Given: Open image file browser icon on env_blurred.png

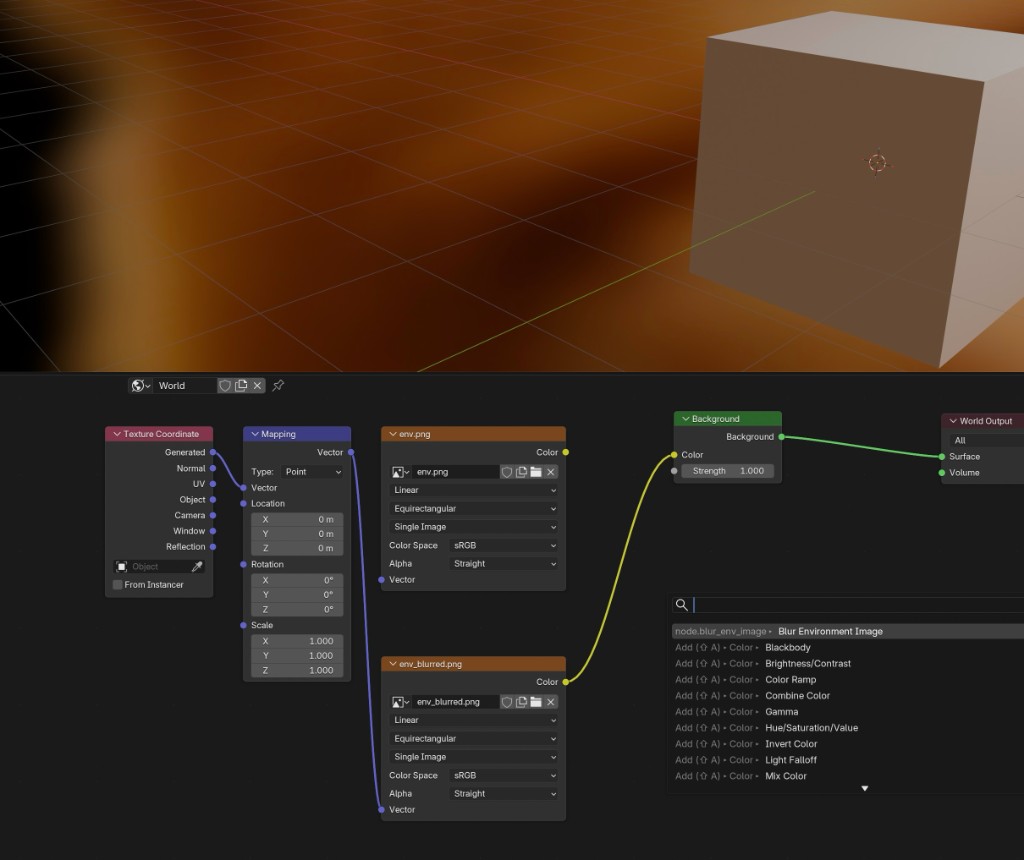Looking at the screenshot, I should click(x=536, y=701).
